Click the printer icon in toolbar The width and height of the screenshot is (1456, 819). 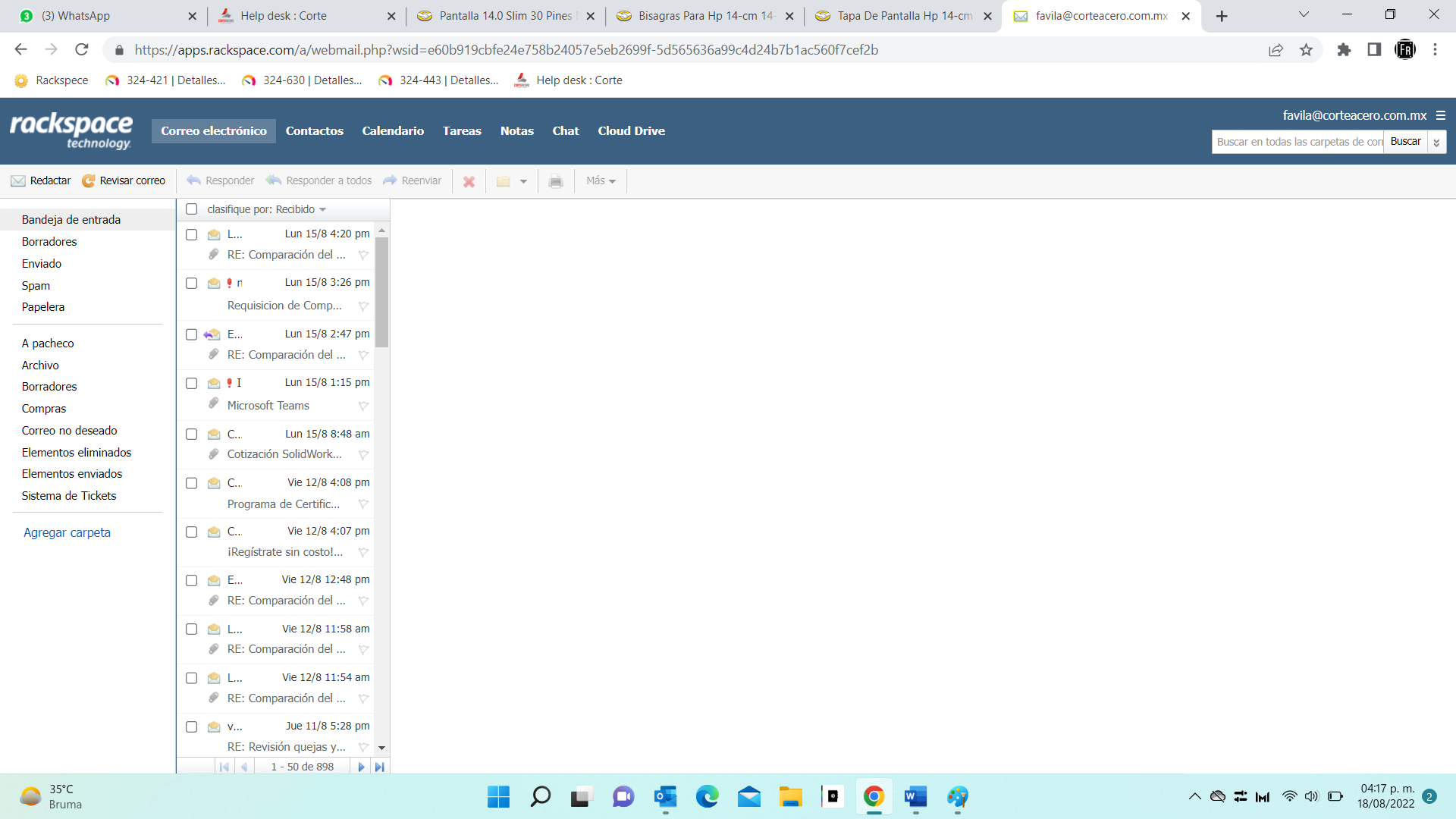tap(555, 181)
